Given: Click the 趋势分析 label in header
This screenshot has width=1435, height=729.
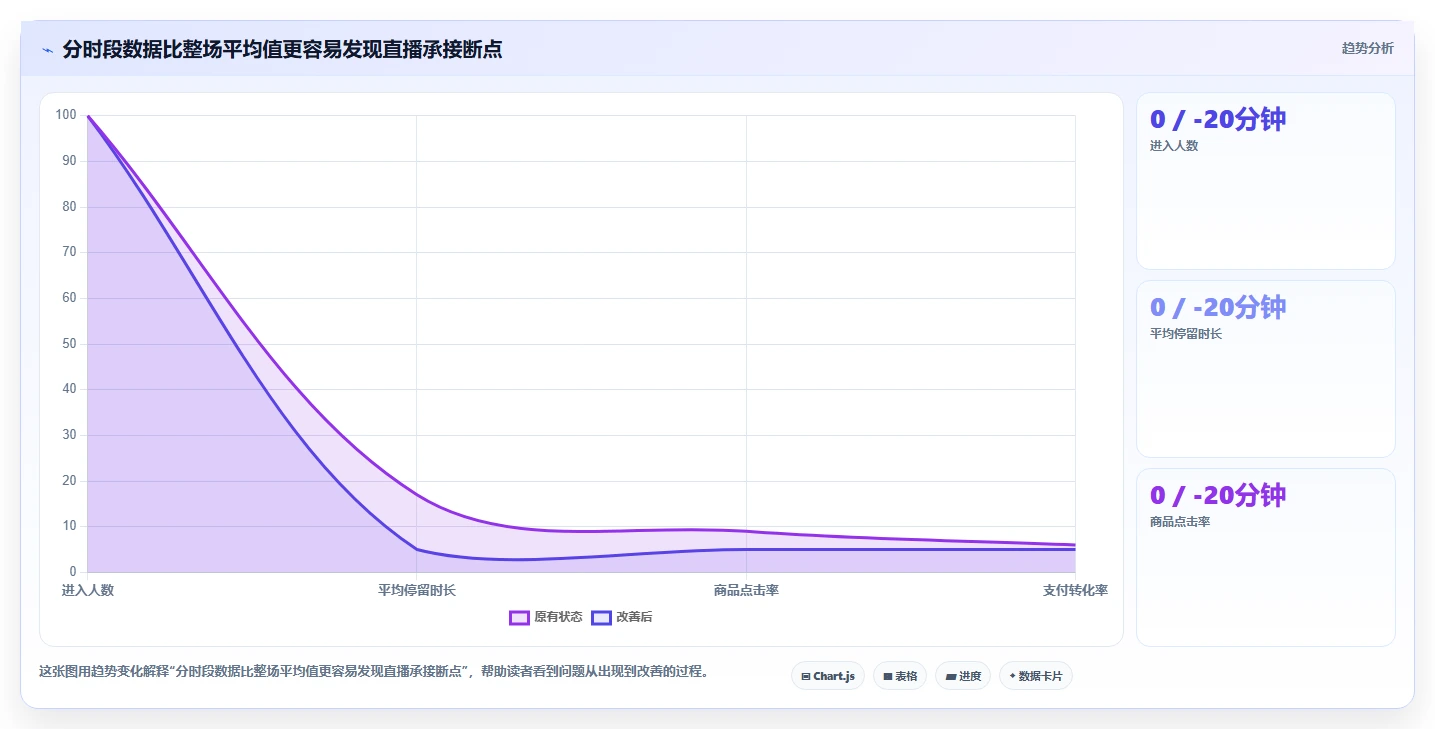Looking at the screenshot, I should pos(1367,48).
